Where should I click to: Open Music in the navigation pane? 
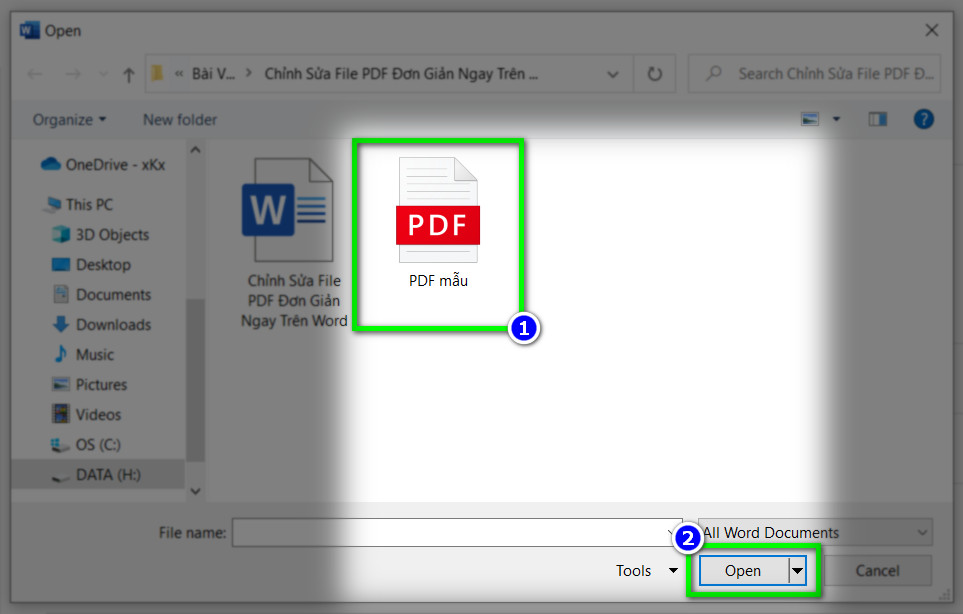click(84, 355)
